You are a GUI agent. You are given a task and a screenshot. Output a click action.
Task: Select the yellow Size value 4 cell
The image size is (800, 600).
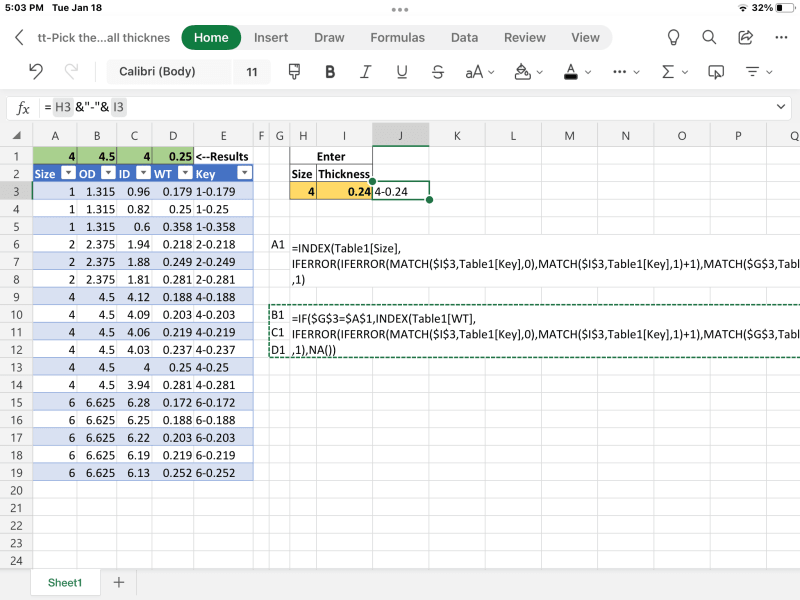[x=303, y=191]
